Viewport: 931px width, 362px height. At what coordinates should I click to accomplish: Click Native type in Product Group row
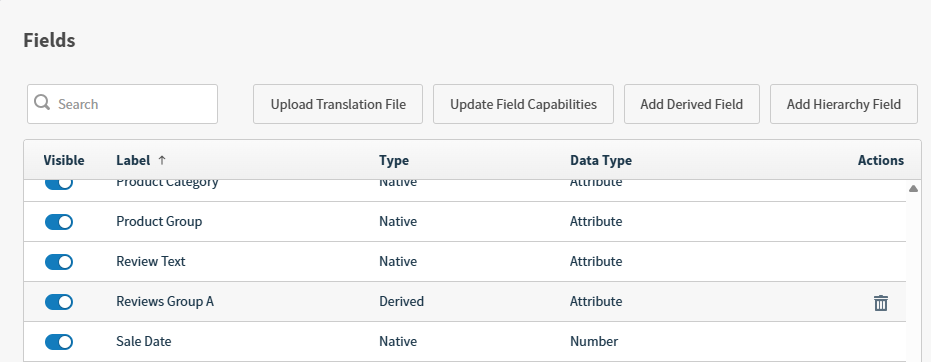(x=398, y=221)
